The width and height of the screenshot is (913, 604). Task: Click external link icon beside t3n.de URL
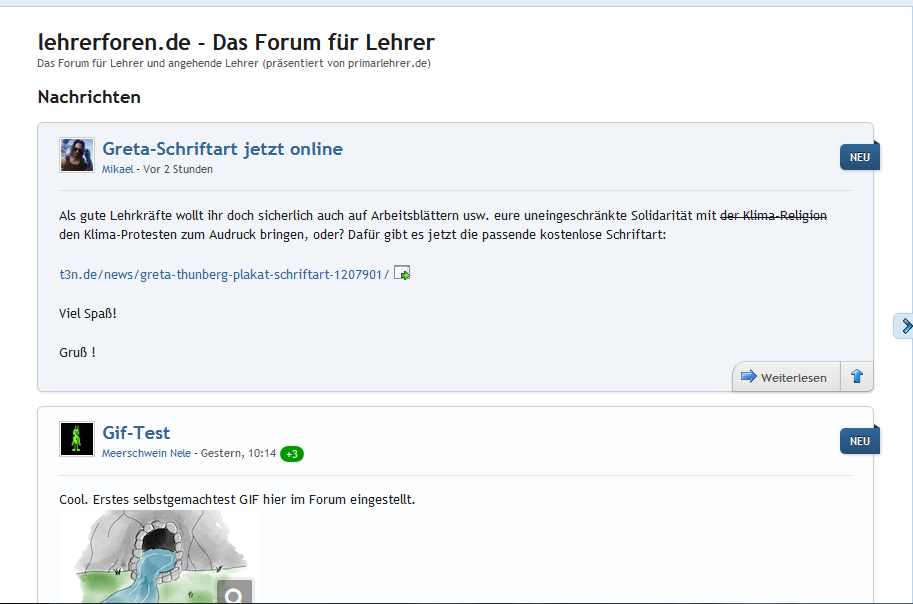tap(402, 273)
